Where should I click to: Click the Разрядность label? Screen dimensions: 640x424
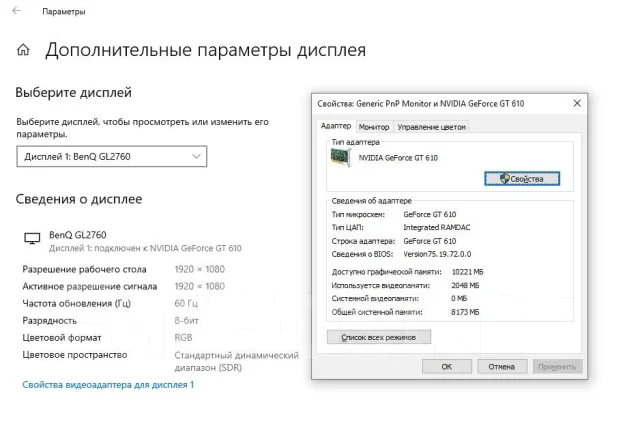[x=49, y=320]
